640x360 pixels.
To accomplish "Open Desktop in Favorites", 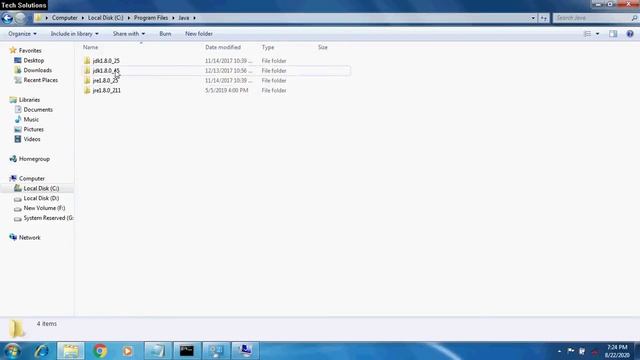I will (33, 60).
